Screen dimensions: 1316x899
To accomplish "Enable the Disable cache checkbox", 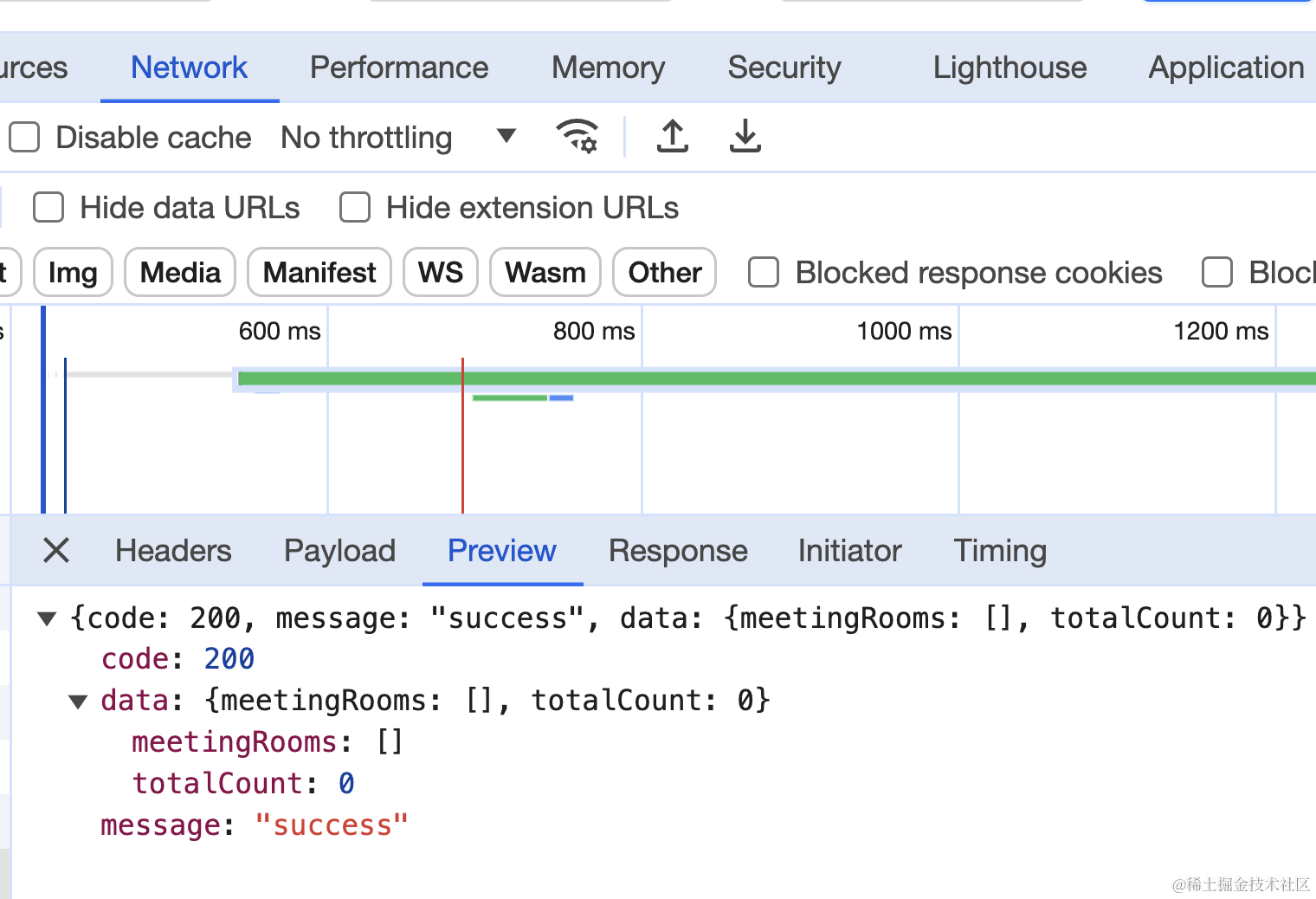I will pos(25,137).
